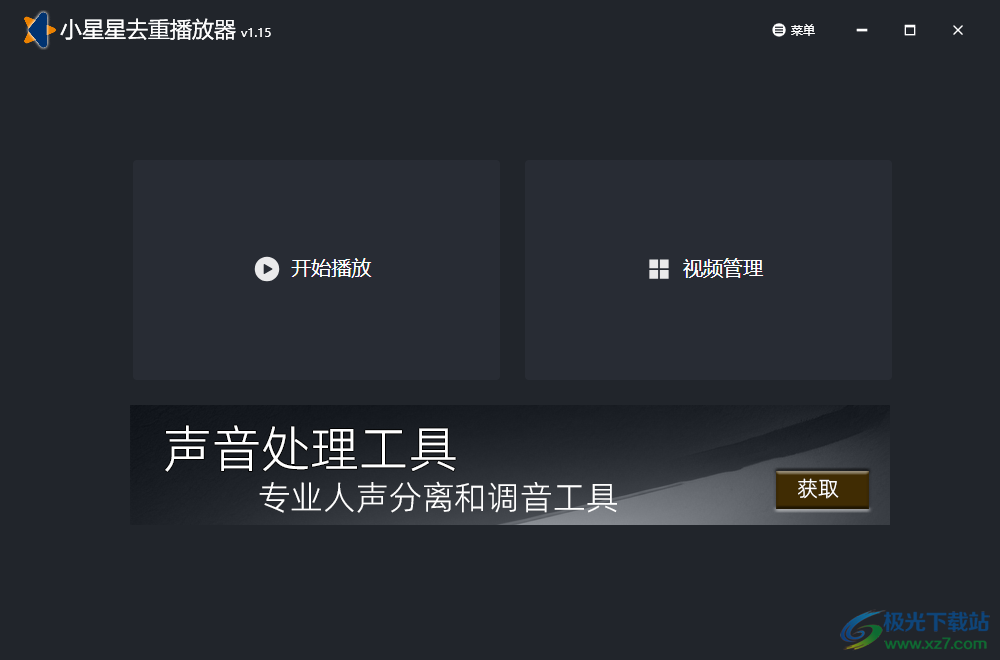This screenshot has height=660, width=1000.
Task: Click the 声音处理工具 banner
Action: pyautogui.click(x=312, y=452)
